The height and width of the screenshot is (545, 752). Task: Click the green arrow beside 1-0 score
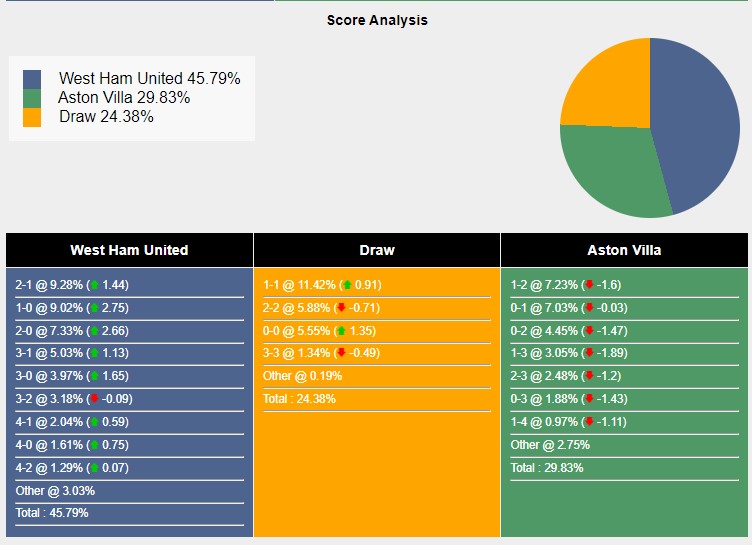(94, 308)
